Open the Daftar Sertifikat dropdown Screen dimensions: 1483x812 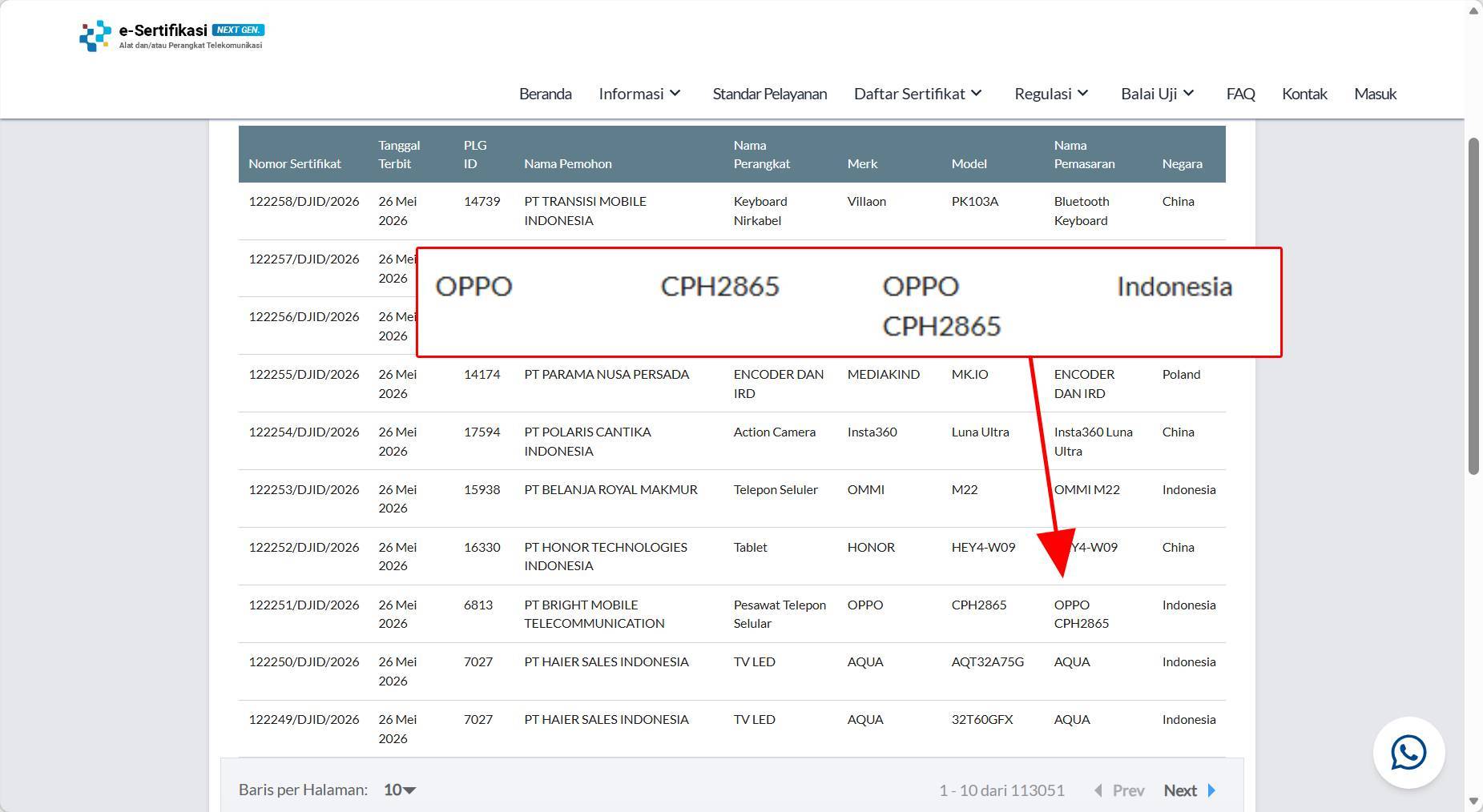pos(918,94)
